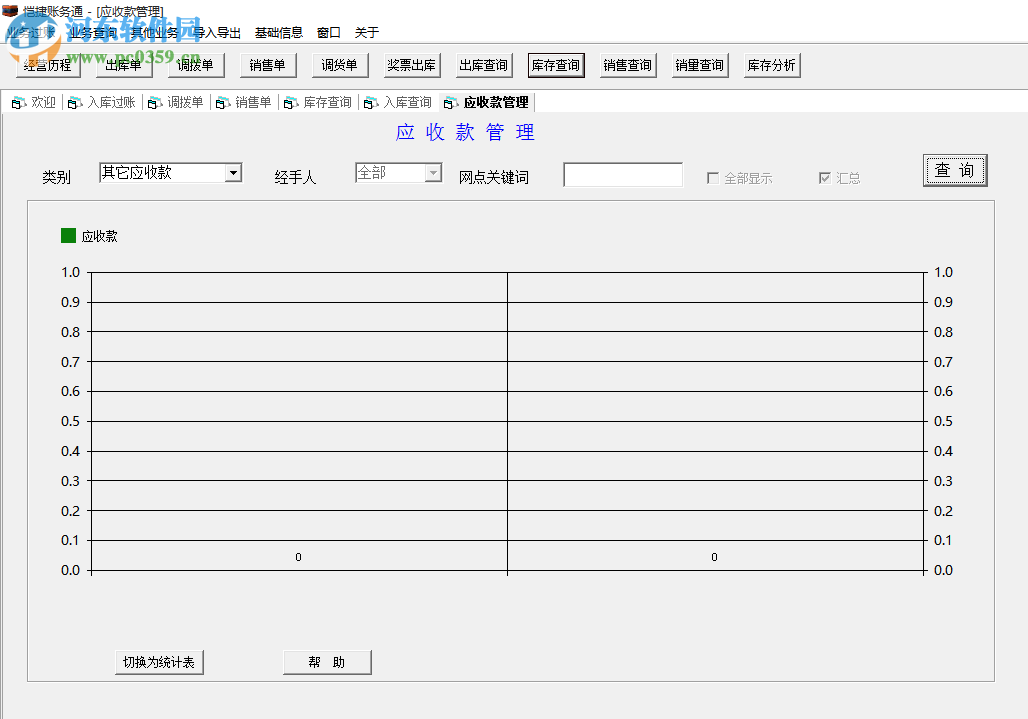This screenshot has width=1028, height=719.
Task: Click the left chart bar value 0
Action: pos(298,557)
